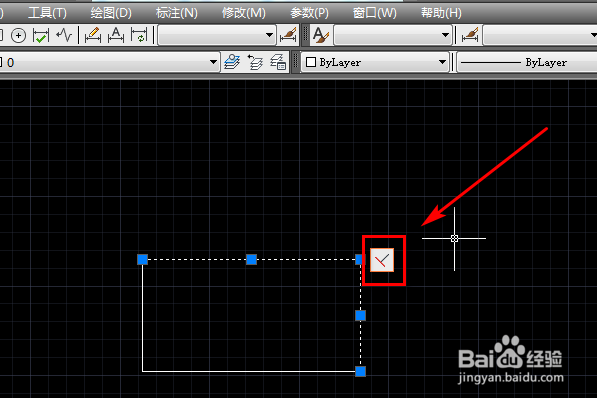Select the Center Mark circle-plus tool
Screen dimensions: 597x398
pyautogui.click(x=18, y=35)
